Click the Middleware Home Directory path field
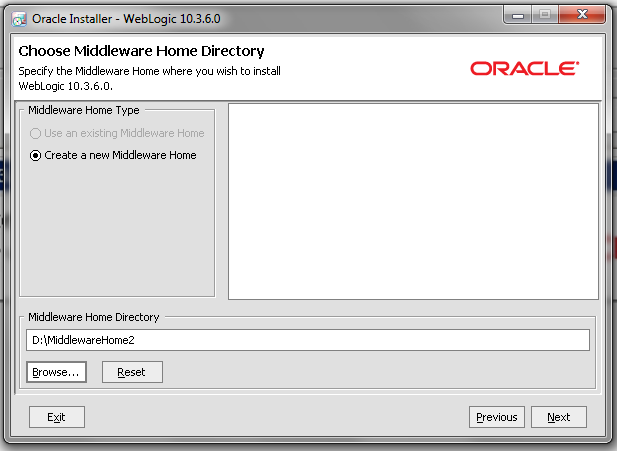This screenshot has height=451, width=617. tap(308, 340)
